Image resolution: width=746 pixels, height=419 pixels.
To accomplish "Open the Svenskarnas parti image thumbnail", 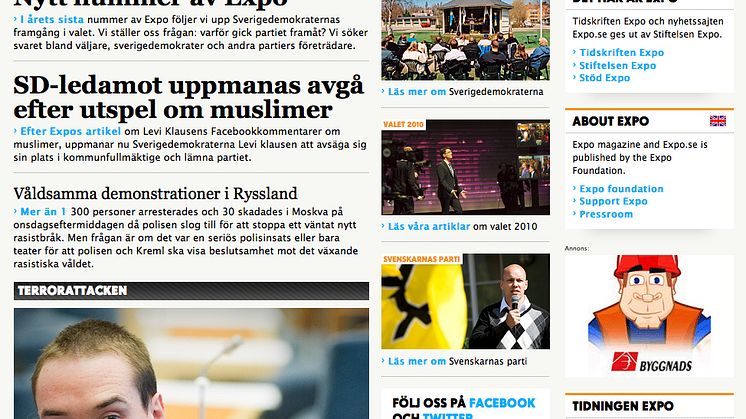I will click(465, 302).
